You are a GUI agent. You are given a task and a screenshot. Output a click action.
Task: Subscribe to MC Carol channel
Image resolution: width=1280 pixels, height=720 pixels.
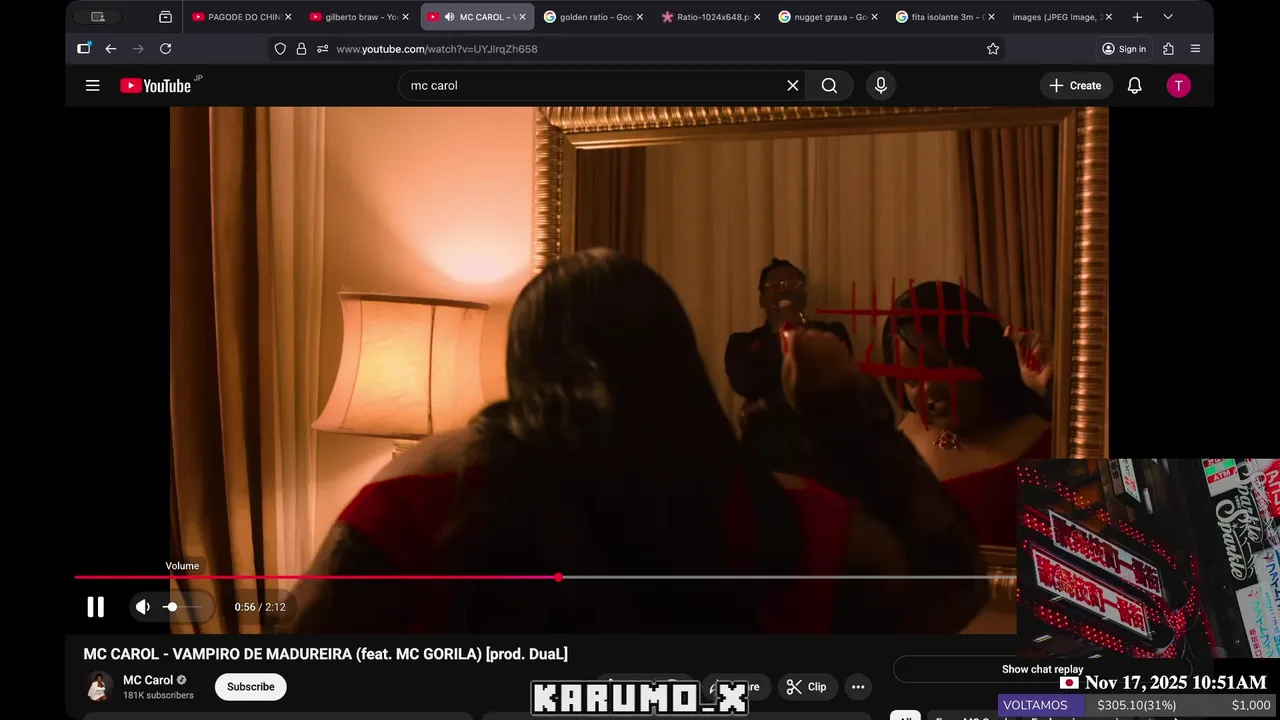(x=250, y=687)
